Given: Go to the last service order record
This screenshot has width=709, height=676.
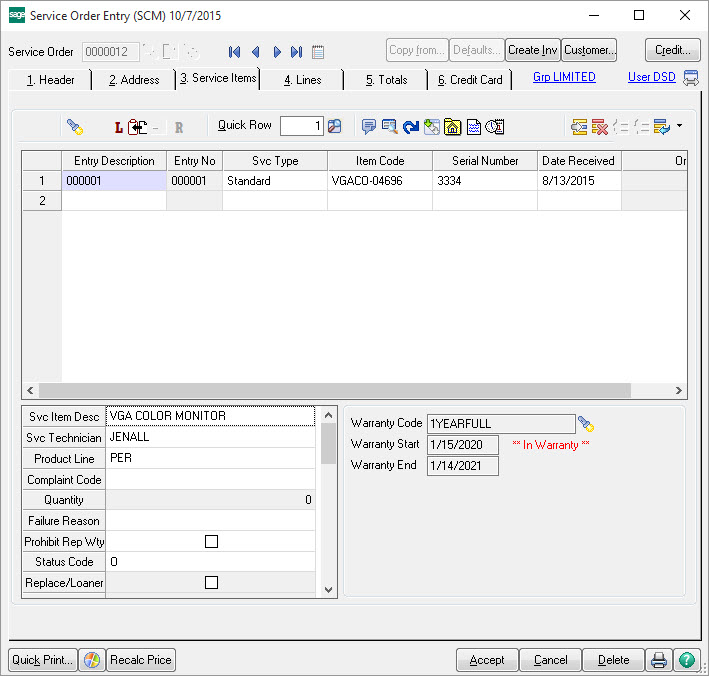Looking at the screenshot, I should pos(297,52).
